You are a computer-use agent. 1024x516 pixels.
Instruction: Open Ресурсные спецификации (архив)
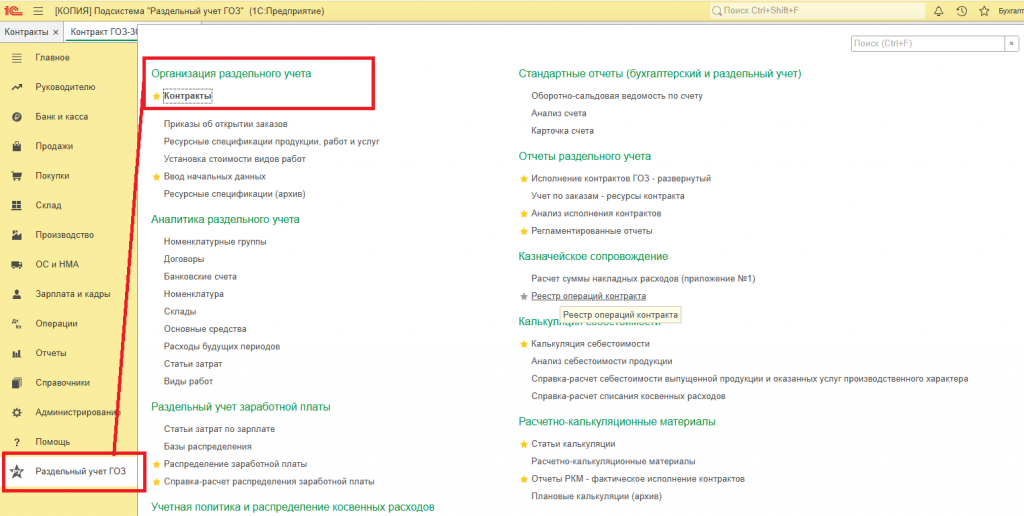click(x=234, y=194)
